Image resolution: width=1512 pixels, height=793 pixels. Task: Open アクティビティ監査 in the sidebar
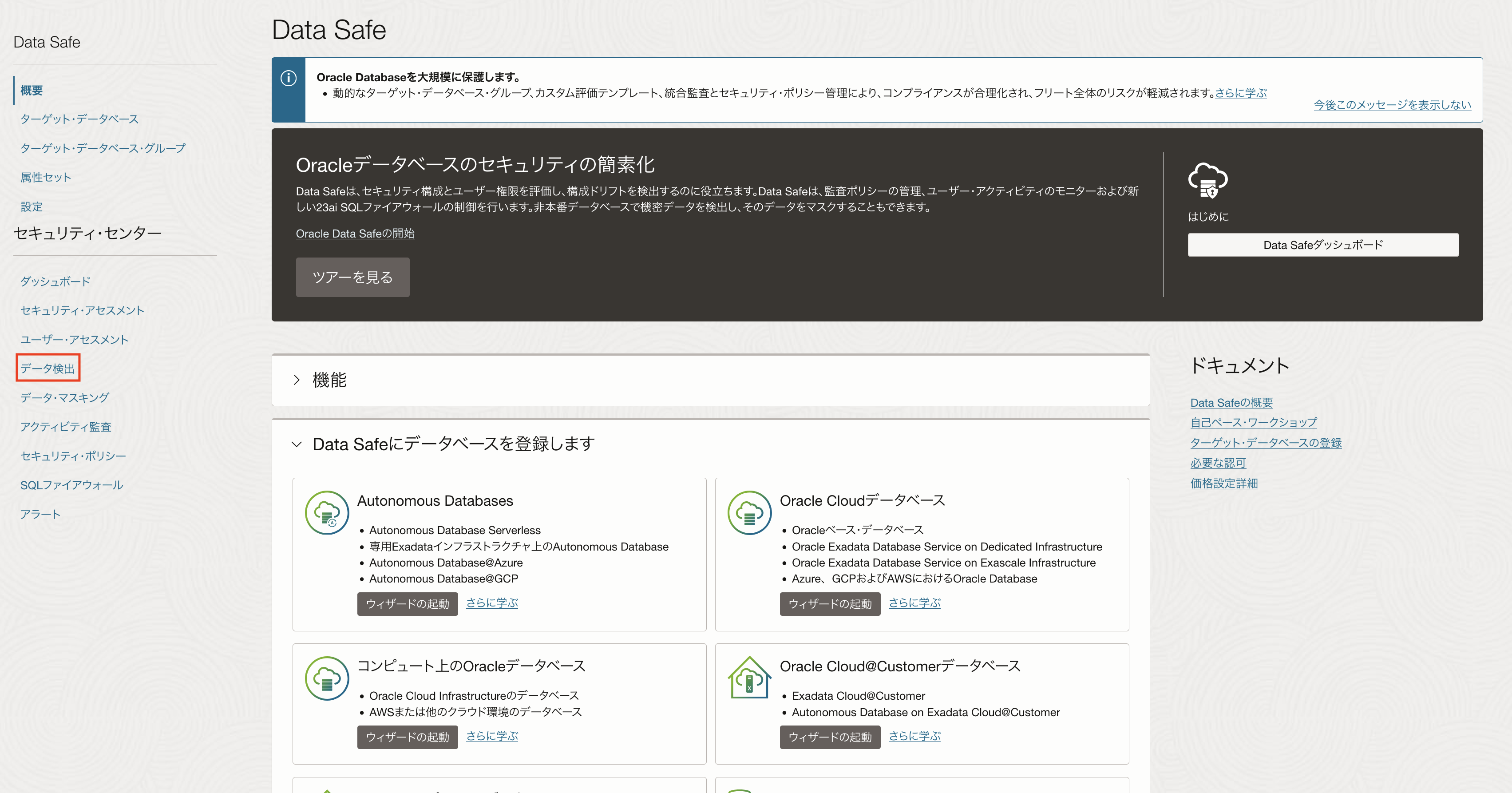(66, 427)
